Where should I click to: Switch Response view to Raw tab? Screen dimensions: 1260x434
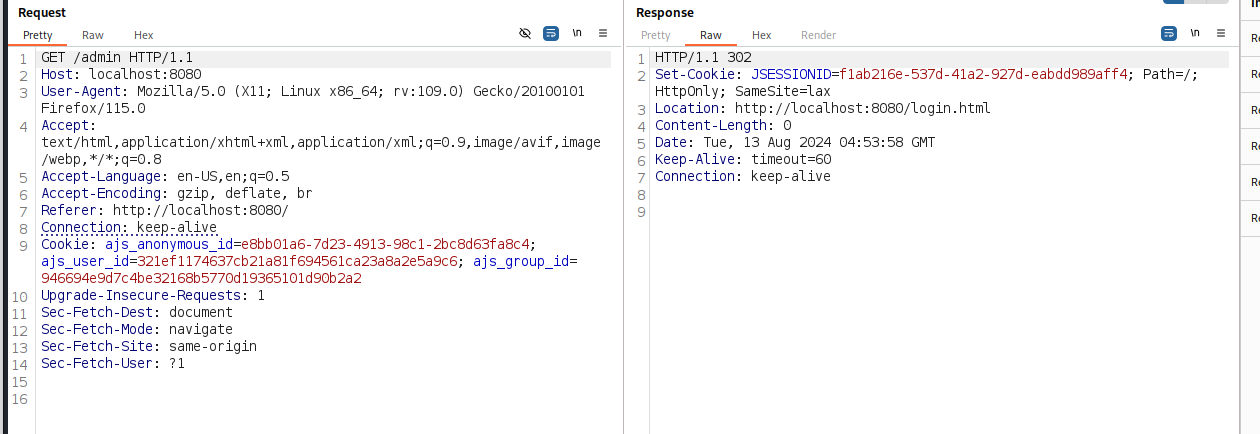(x=711, y=35)
